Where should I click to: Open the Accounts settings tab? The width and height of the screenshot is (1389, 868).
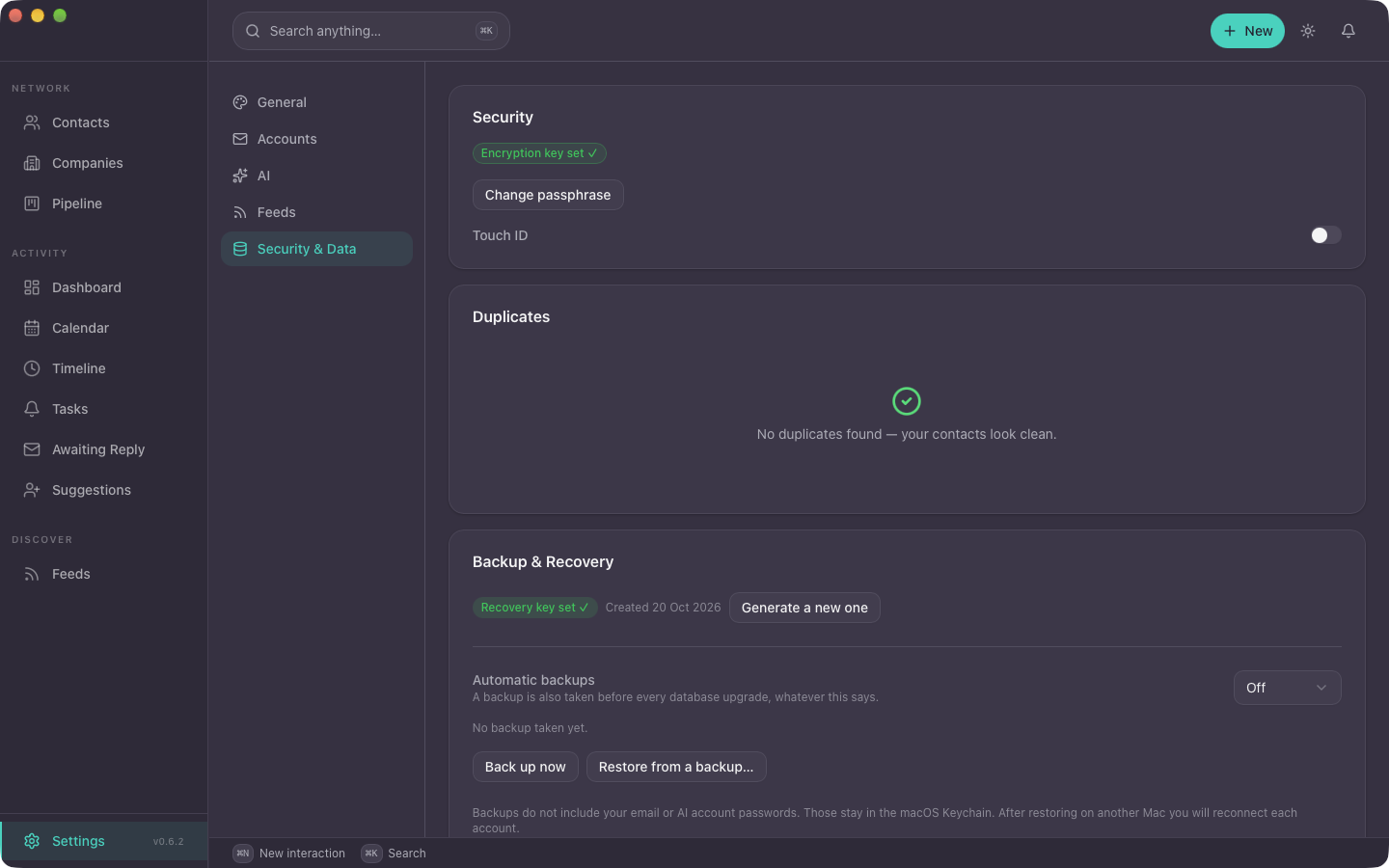coord(316,139)
